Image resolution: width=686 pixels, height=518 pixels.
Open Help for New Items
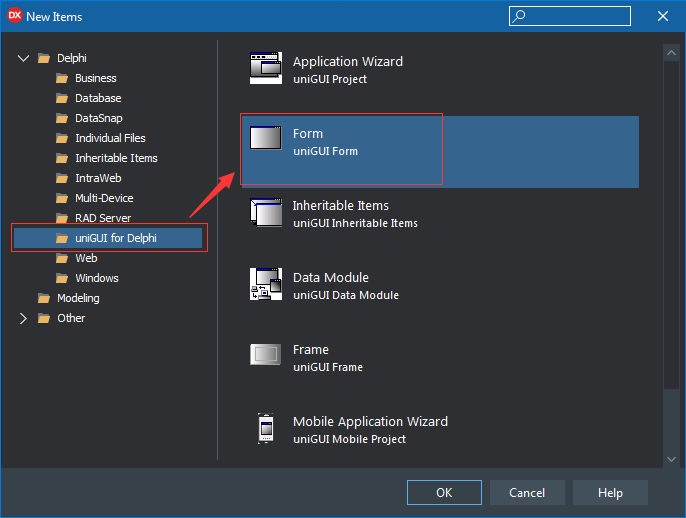pos(610,493)
